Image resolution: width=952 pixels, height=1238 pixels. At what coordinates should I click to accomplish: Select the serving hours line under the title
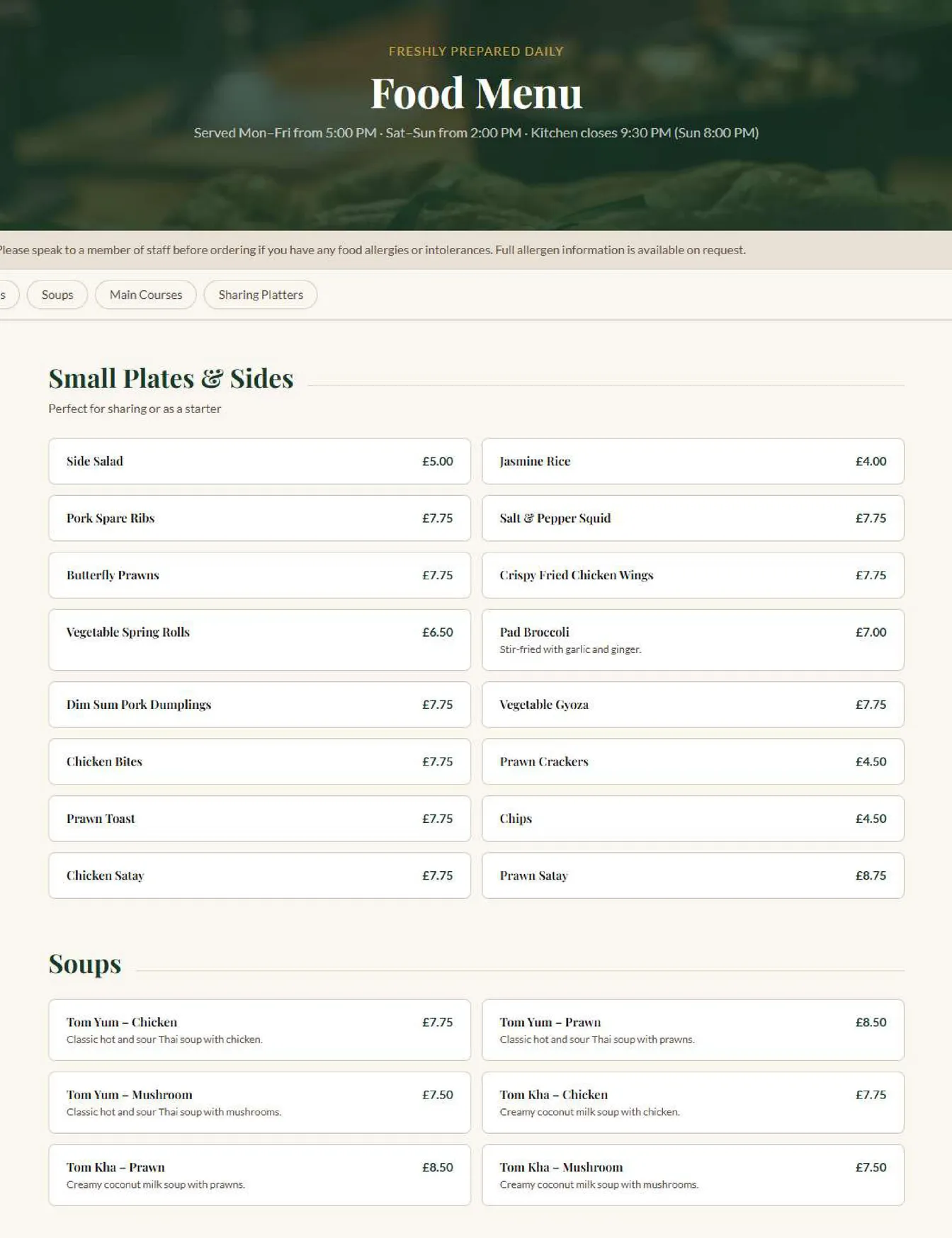476,133
